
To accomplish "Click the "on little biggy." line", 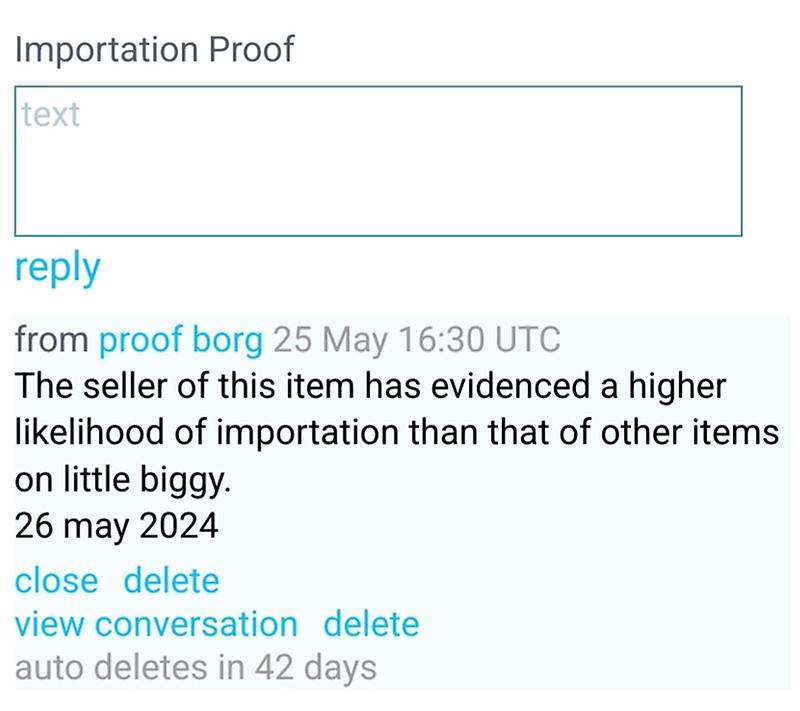I will (x=123, y=481).
